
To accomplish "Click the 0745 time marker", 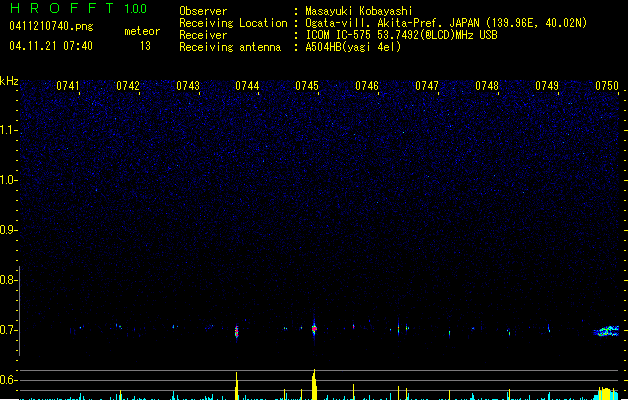I will (307, 86).
